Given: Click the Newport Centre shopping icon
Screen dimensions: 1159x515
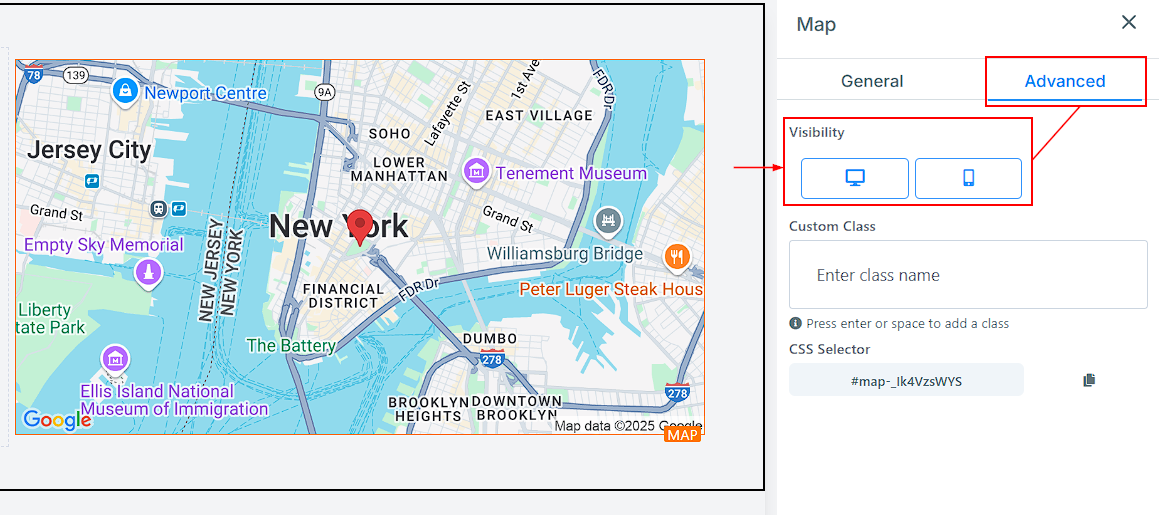Looking at the screenshot, I should pyautogui.click(x=125, y=92).
